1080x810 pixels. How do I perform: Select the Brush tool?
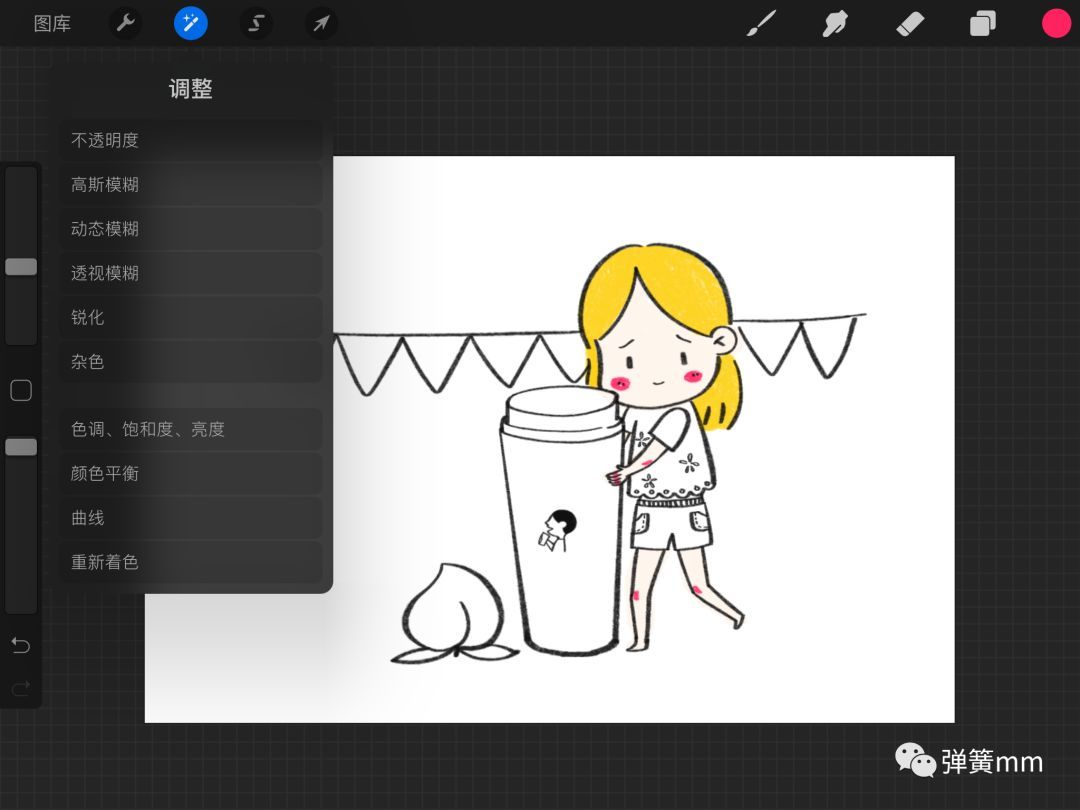[x=761, y=23]
